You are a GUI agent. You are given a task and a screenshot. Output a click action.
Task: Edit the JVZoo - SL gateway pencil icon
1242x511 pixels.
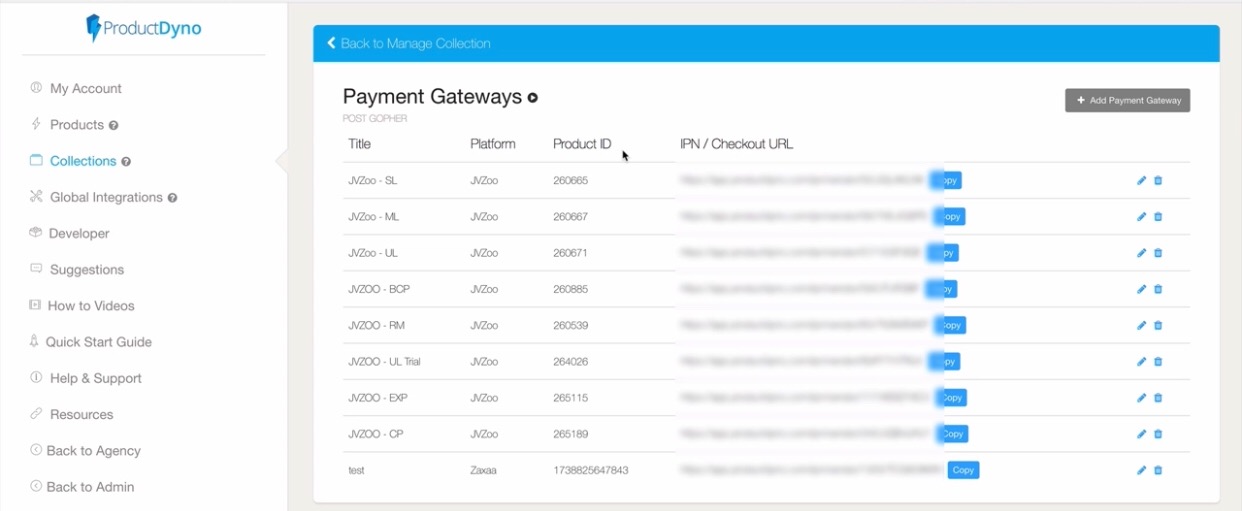pos(1142,181)
